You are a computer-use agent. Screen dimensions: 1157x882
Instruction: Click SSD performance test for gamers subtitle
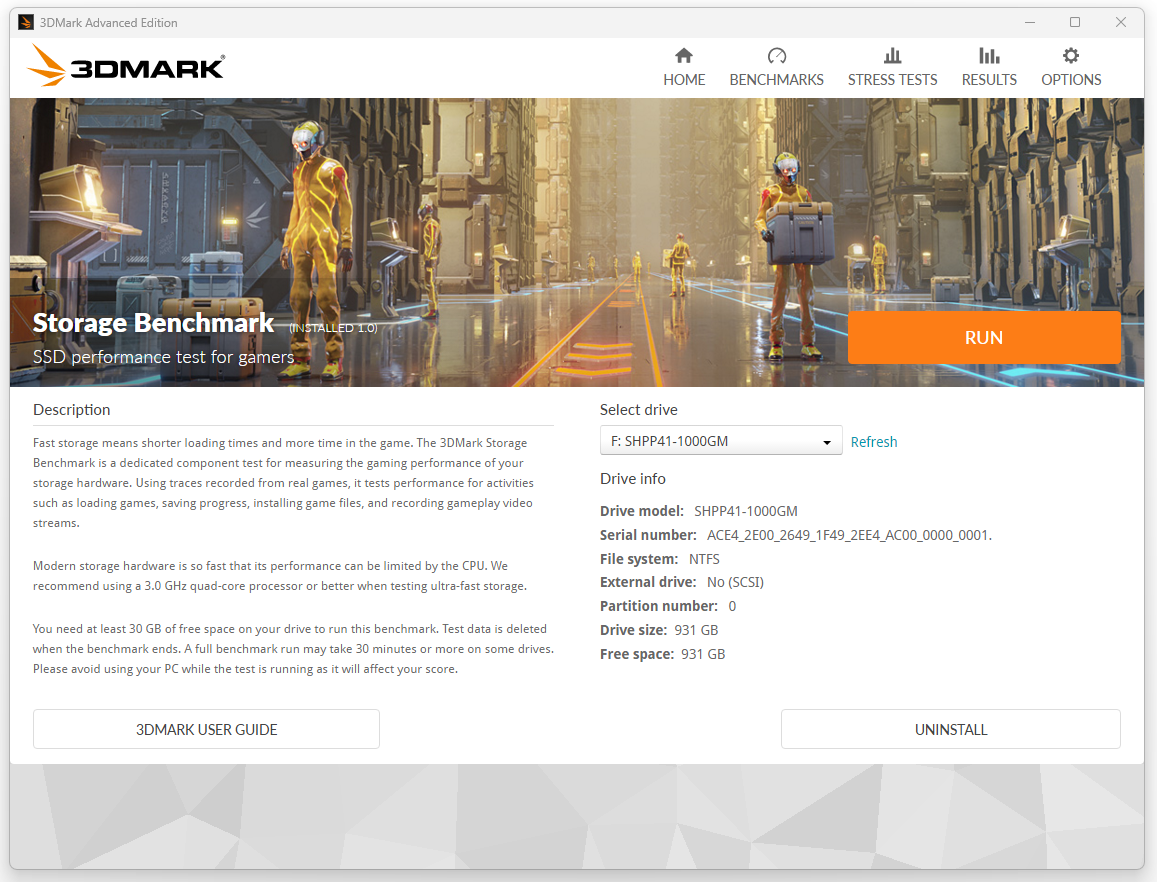click(163, 357)
